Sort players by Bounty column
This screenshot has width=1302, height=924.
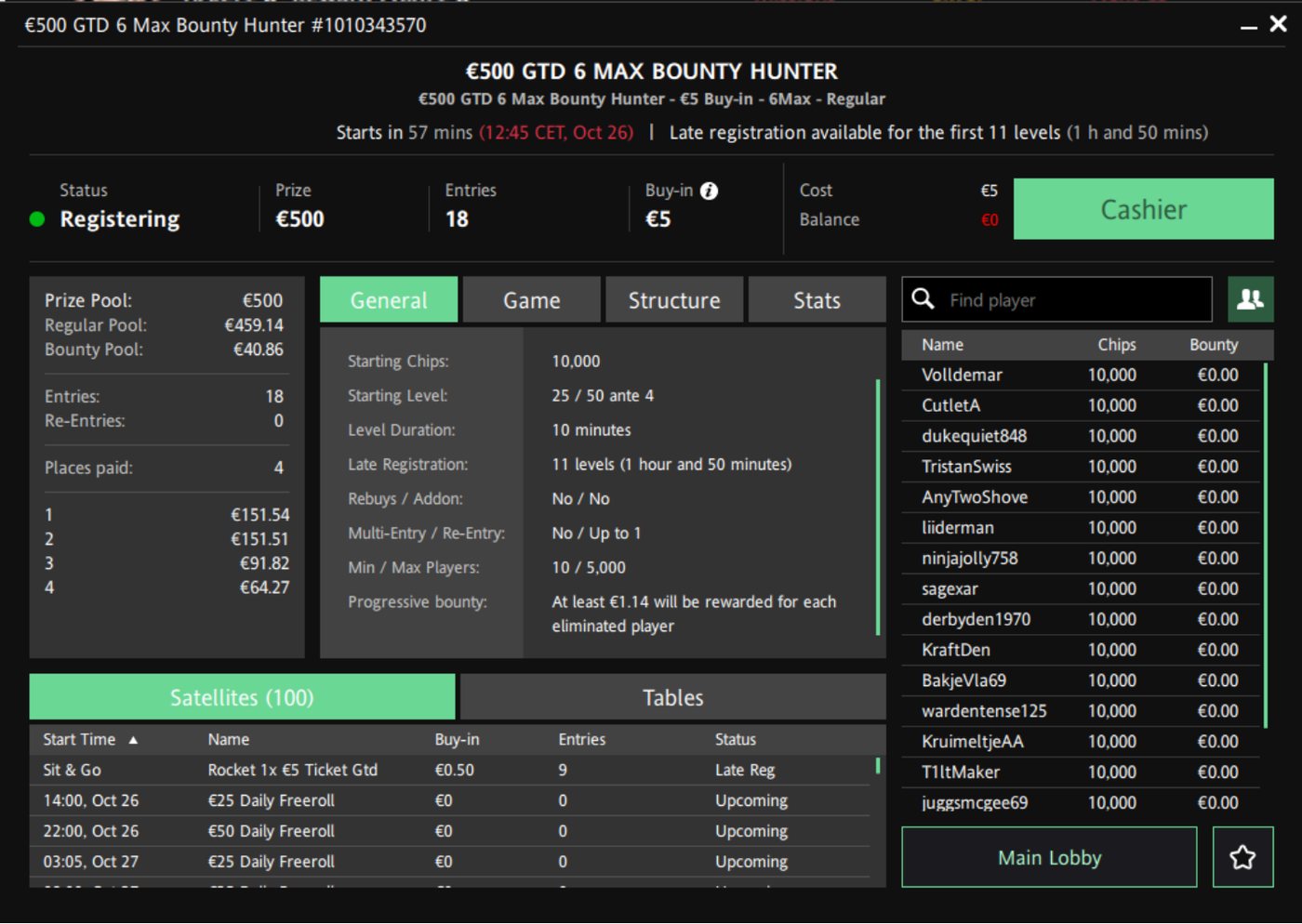(1214, 345)
